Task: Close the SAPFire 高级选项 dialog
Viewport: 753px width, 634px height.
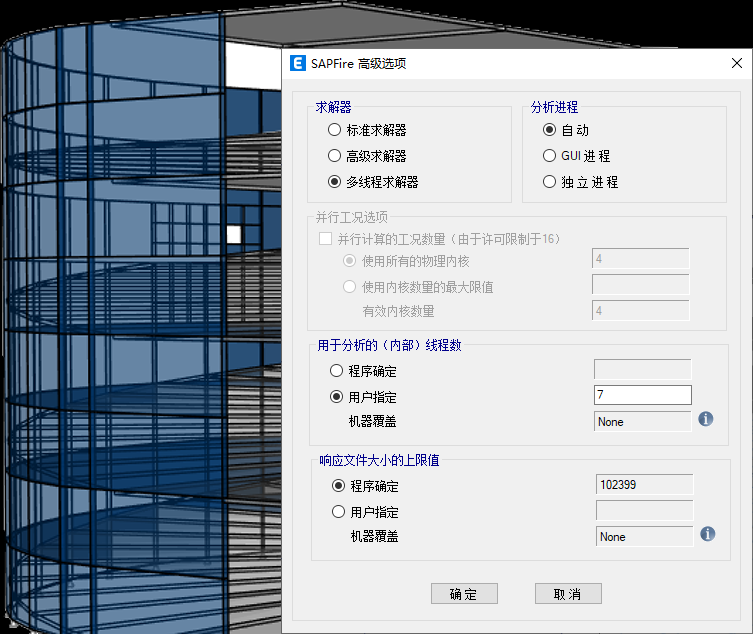Action: click(737, 63)
